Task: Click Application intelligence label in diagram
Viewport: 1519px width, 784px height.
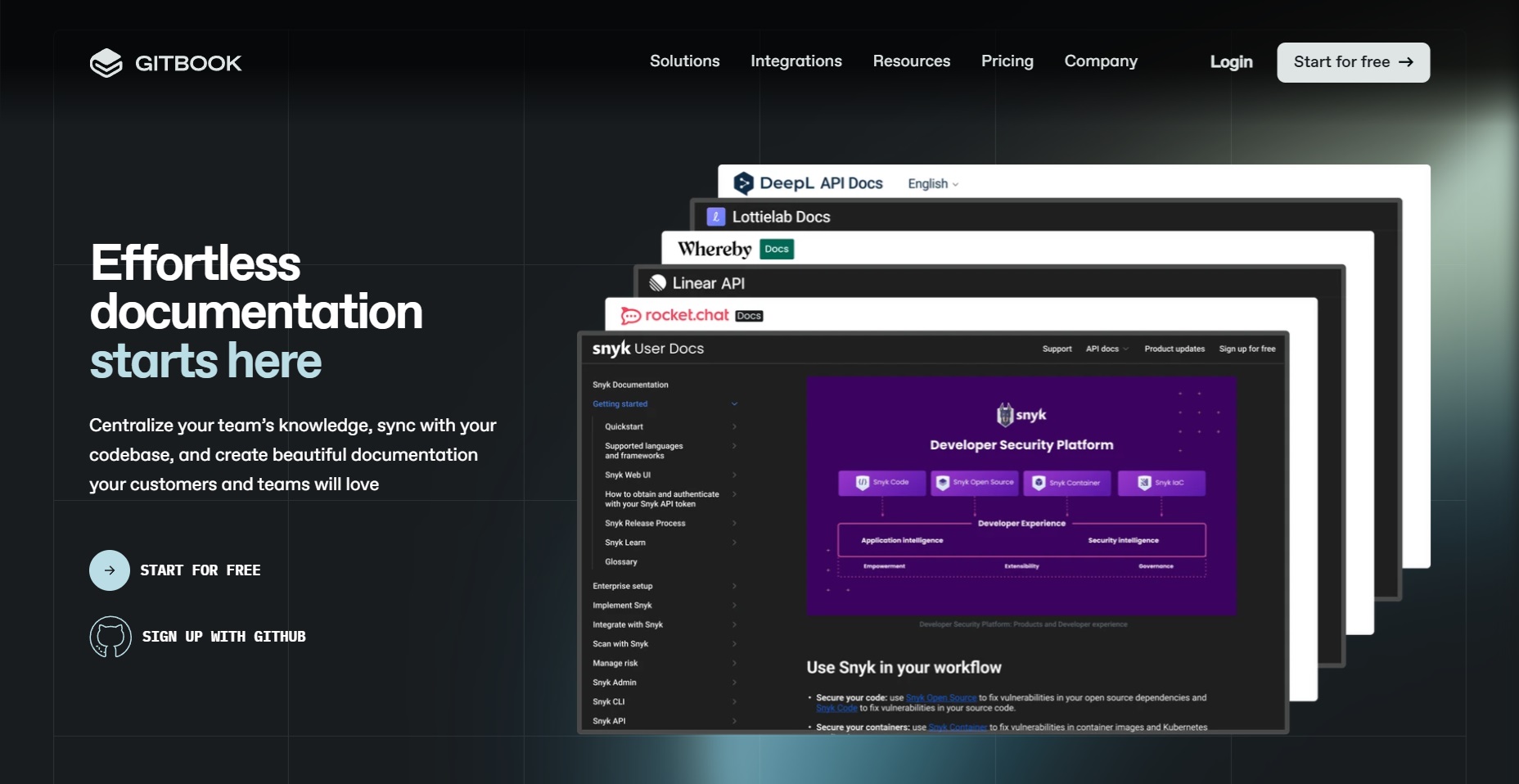Action: (902, 541)
